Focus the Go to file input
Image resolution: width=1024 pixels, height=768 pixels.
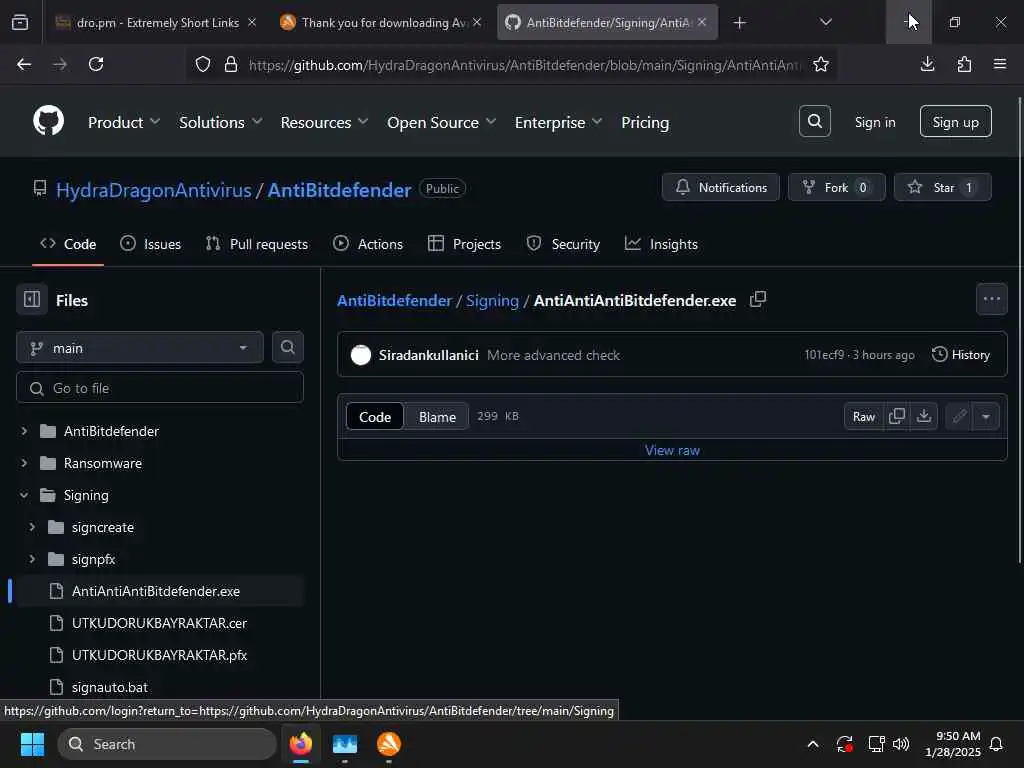160,388
